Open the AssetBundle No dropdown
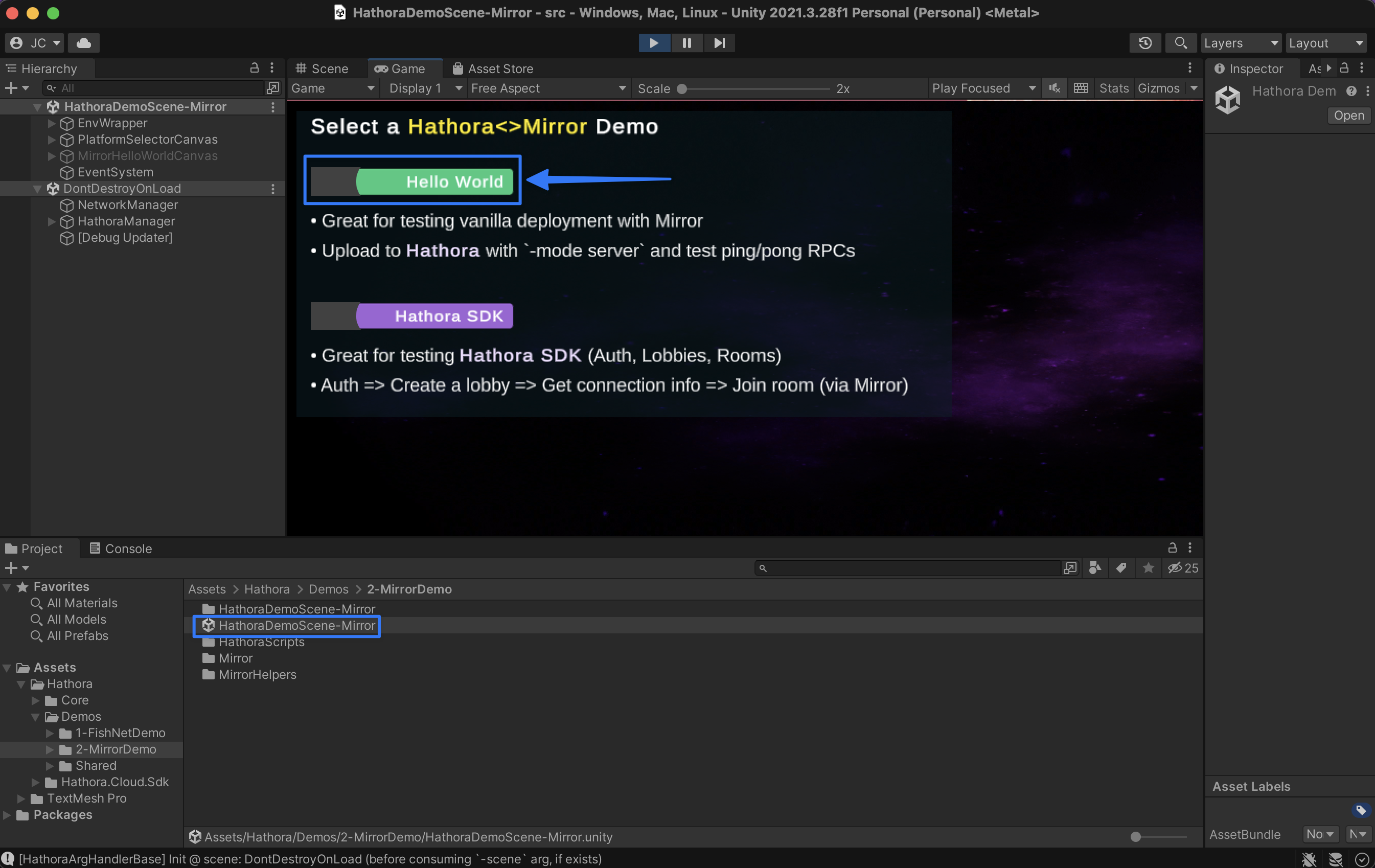The image size is (1375, 868). coord(1320,835)
